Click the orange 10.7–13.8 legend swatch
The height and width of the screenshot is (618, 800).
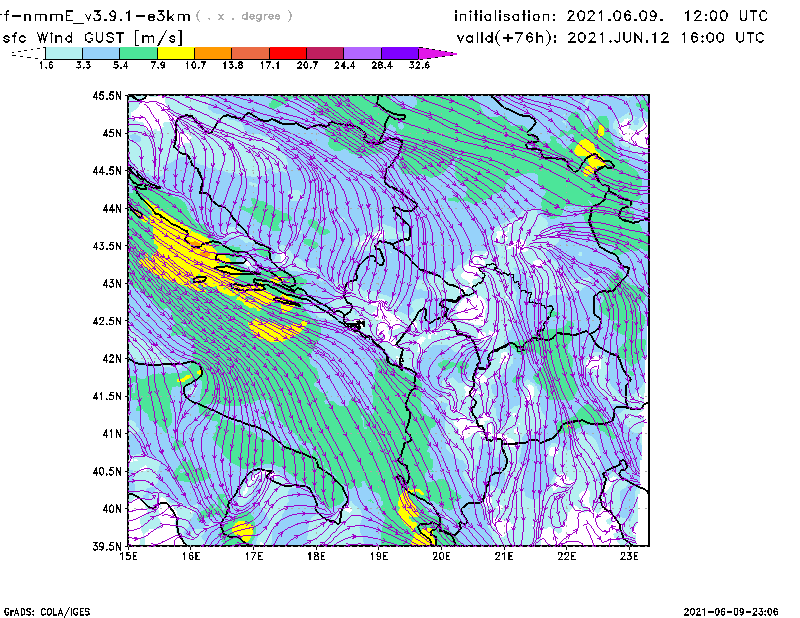tap(213, 53)
